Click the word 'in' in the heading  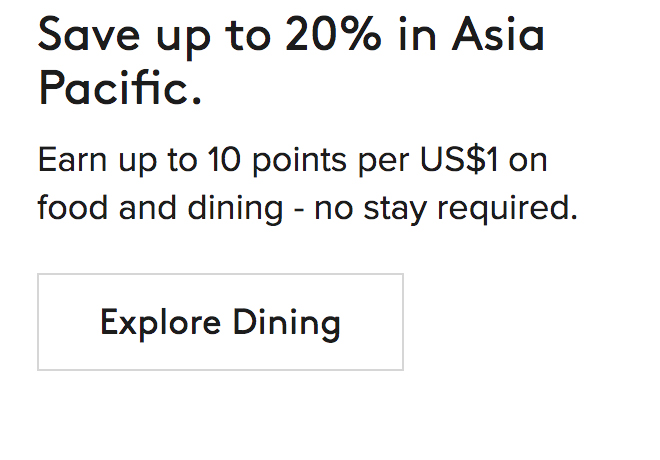click(x=418, y=36)
